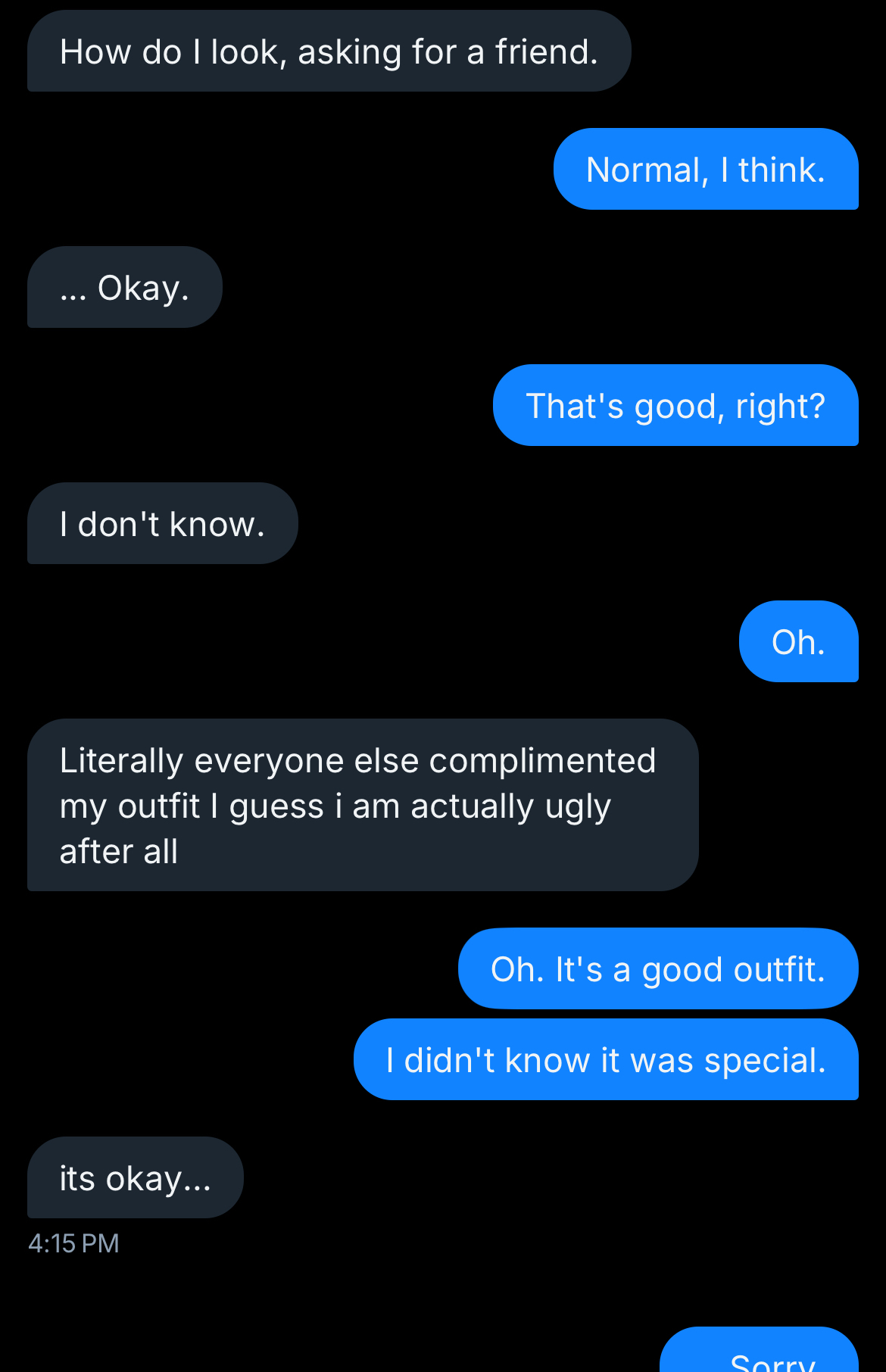Tap the "How do I look" message bubble

(x=329, y=51)
